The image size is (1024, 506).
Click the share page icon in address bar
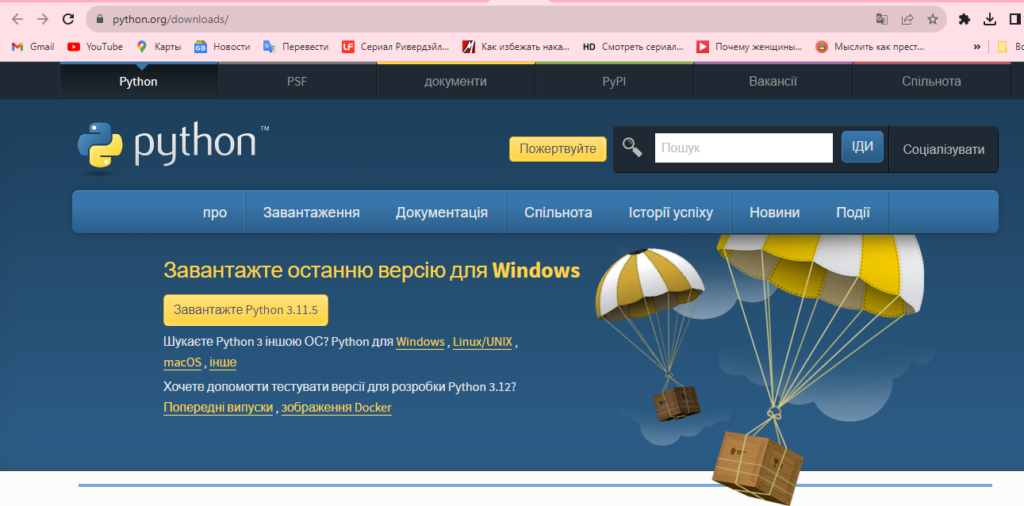point(907,19)
